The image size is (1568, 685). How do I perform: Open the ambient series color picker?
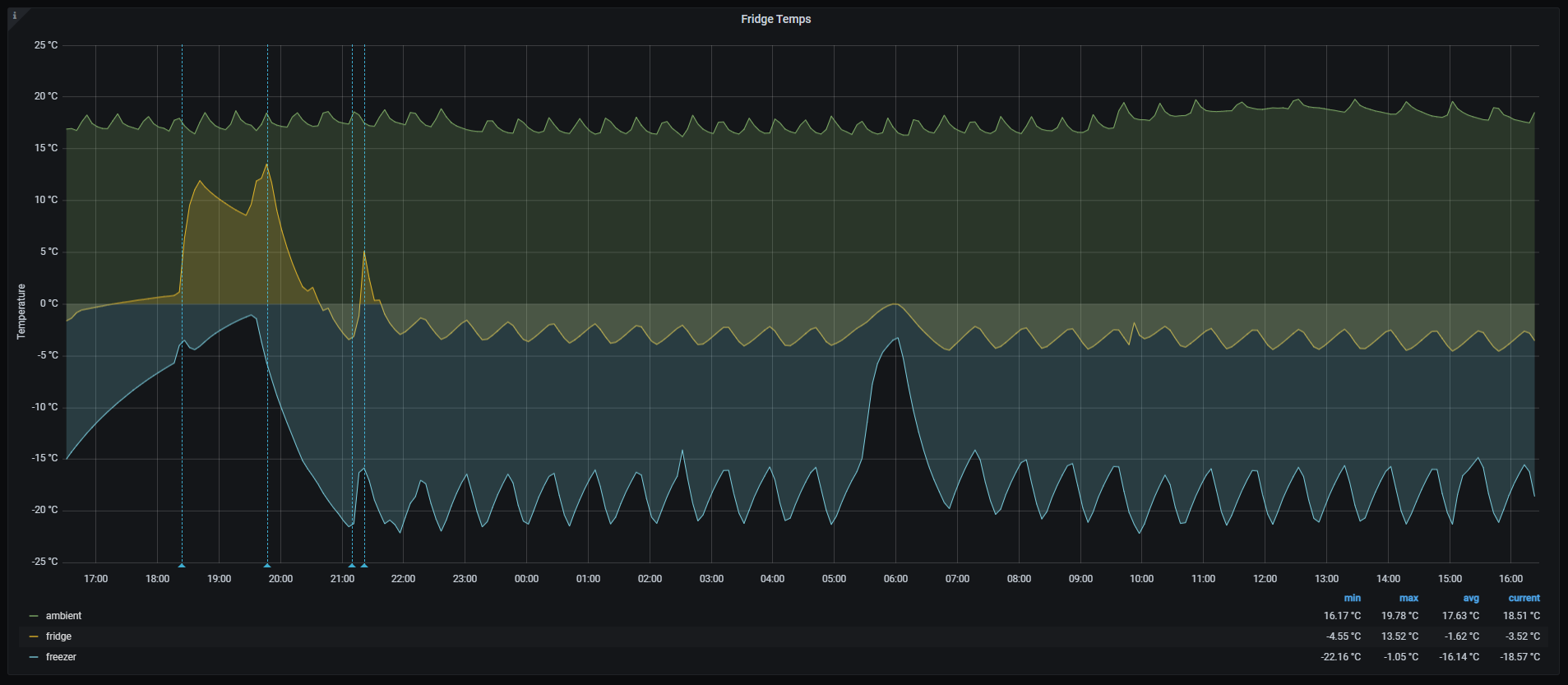coord(34,616)
